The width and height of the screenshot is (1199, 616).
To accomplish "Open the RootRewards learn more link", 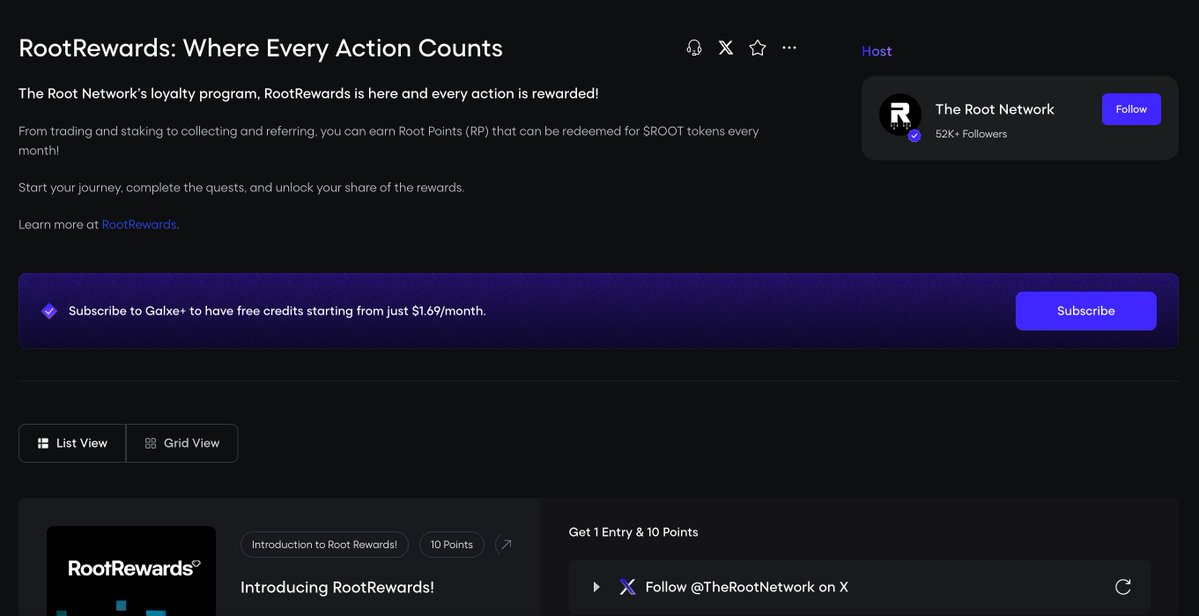I will (x=139, y=225).
